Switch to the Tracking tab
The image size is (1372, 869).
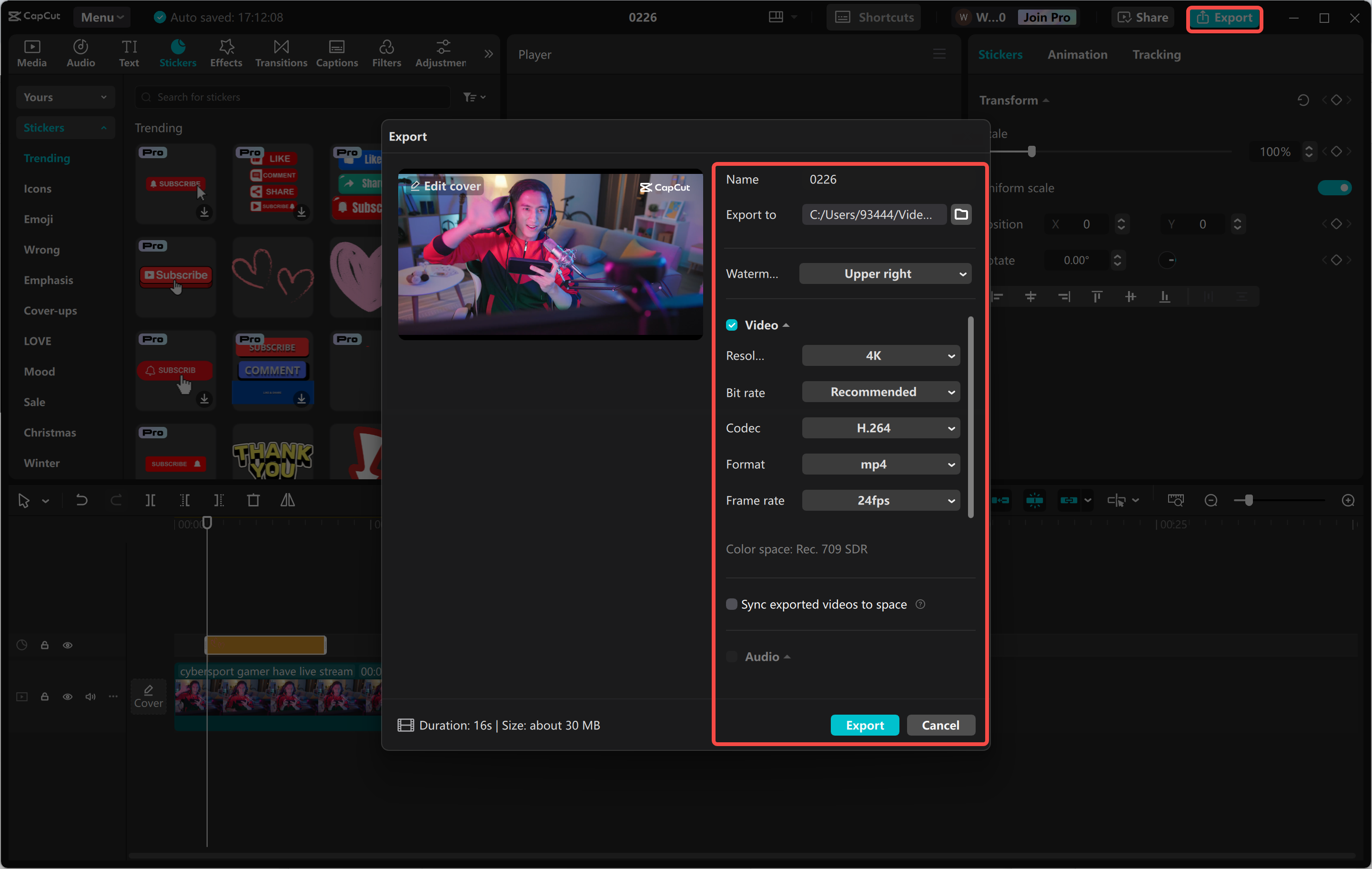[x=1156, y=54]
